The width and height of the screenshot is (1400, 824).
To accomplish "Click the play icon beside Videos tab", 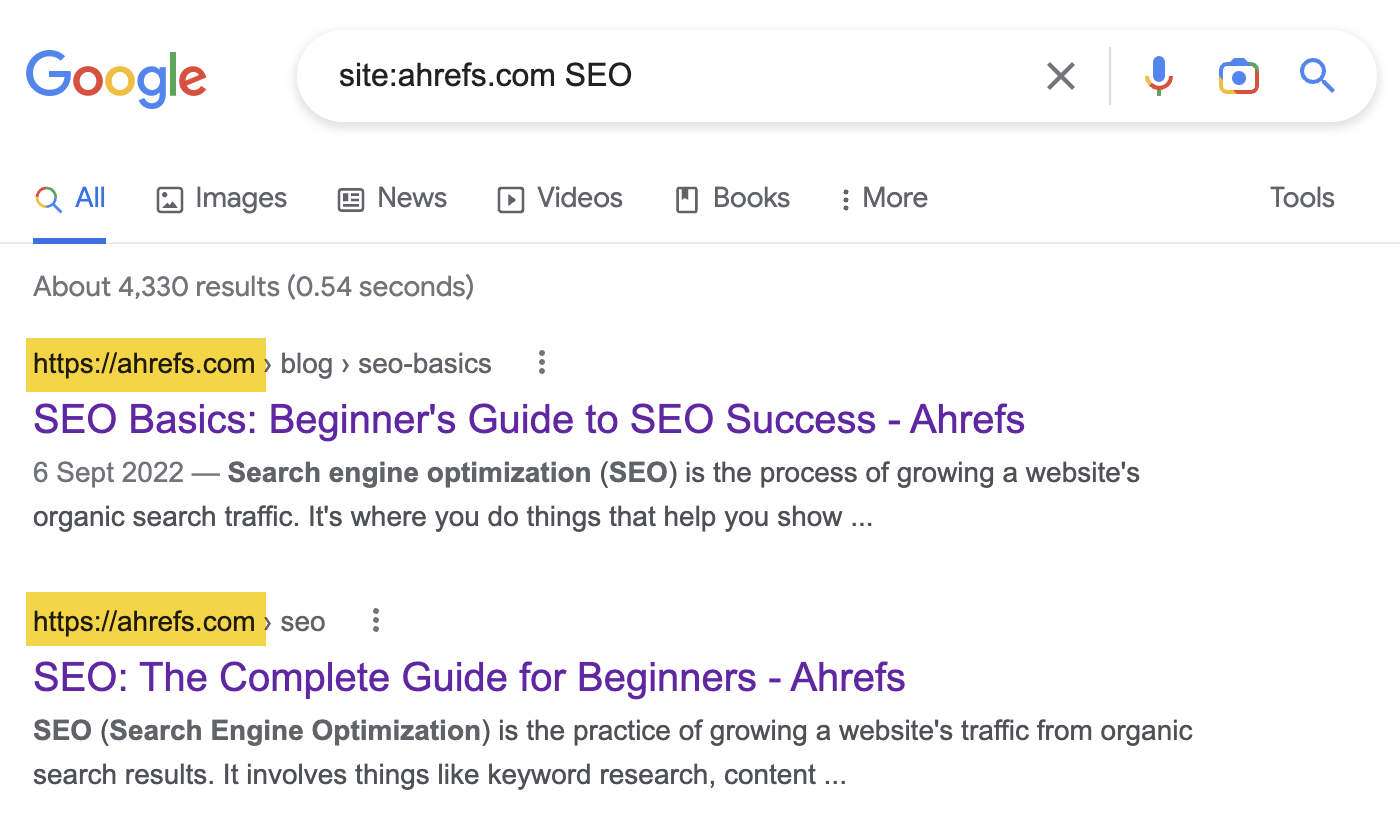I will [x=510, y=199].
